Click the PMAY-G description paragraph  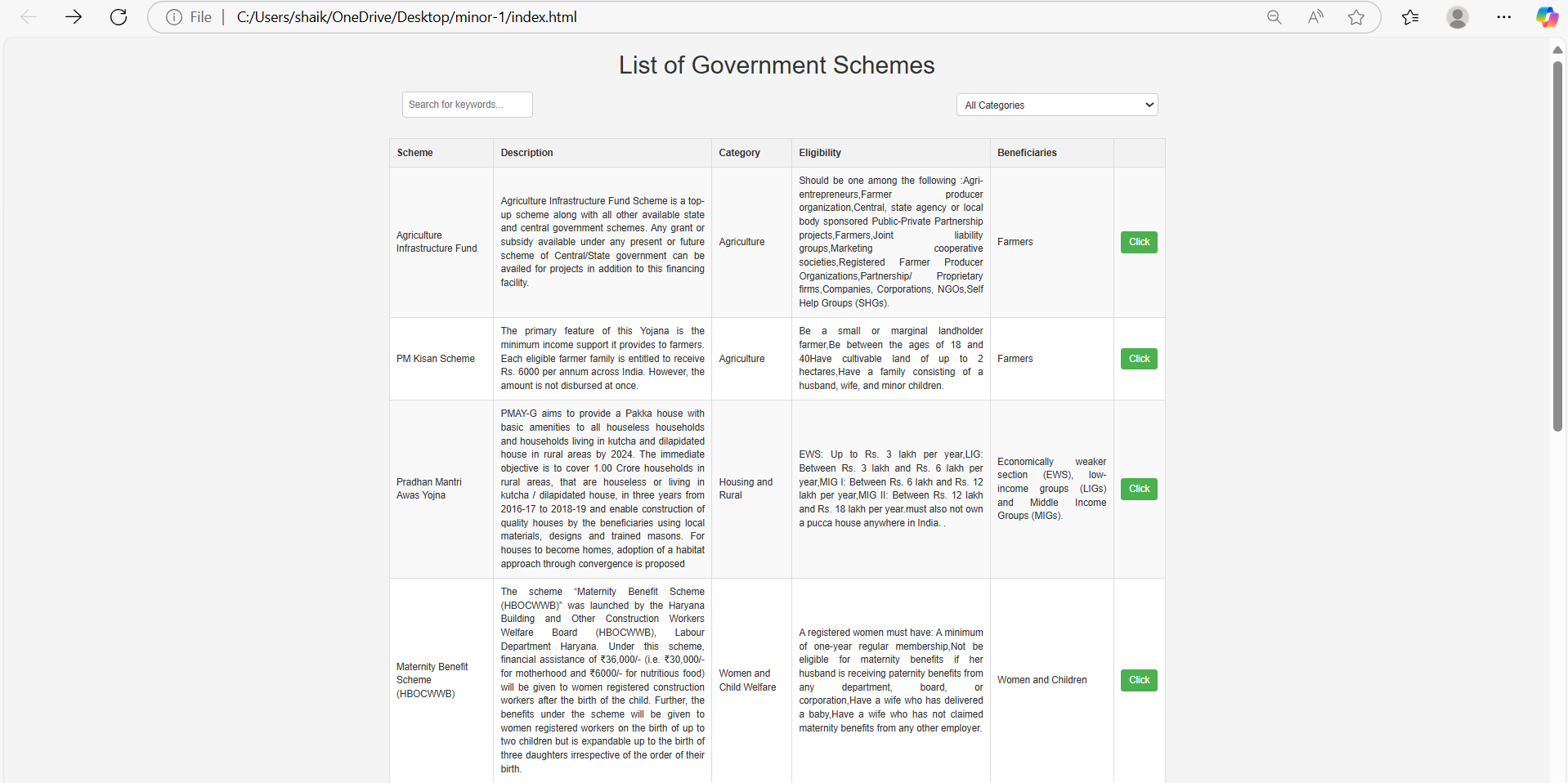point(603,489)
